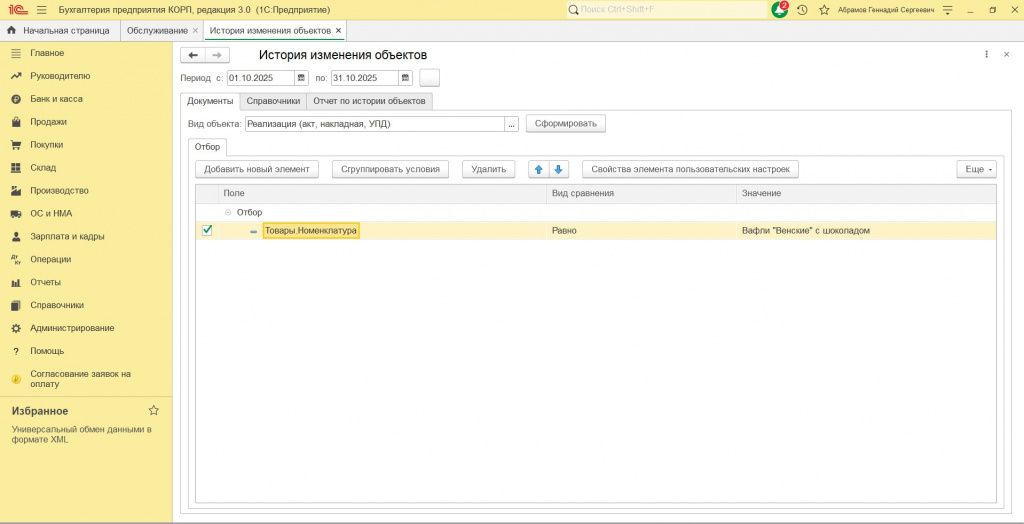The height and width of the screenshot is (524, 1024).
Task: Open the form's three-dot menu icon
Action: click(x=987, y=55)
